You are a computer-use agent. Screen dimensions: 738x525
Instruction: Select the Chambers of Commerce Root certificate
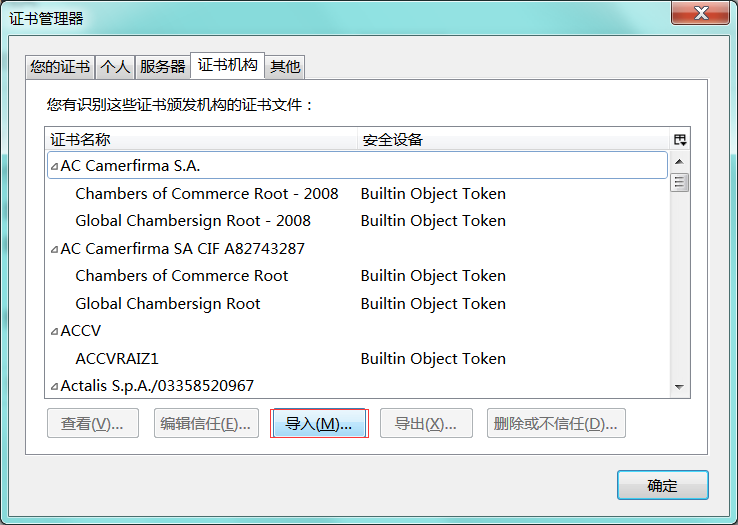point(182,276)
